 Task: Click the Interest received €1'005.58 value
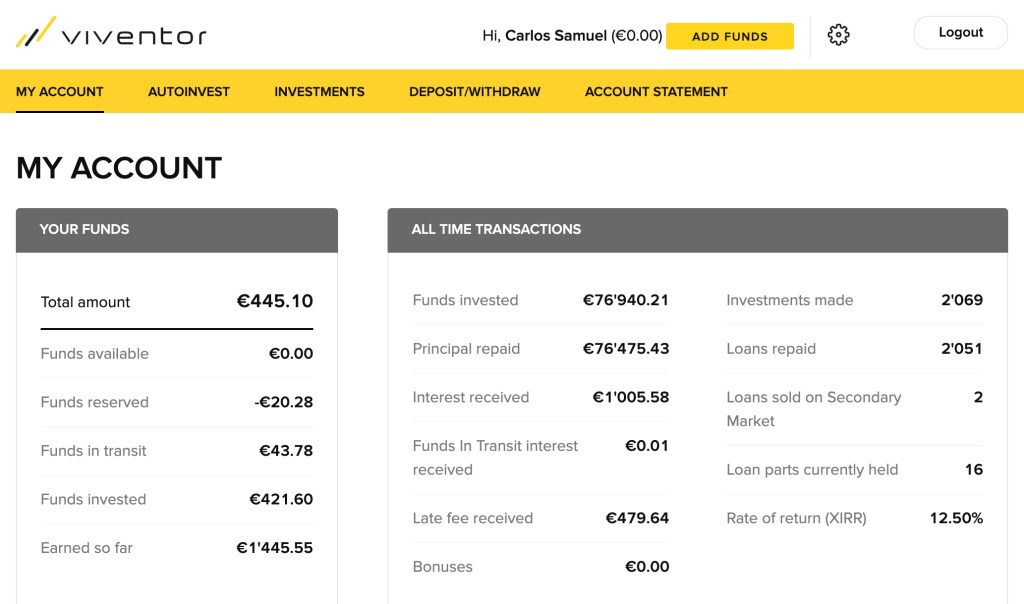(x=630, y=397)
